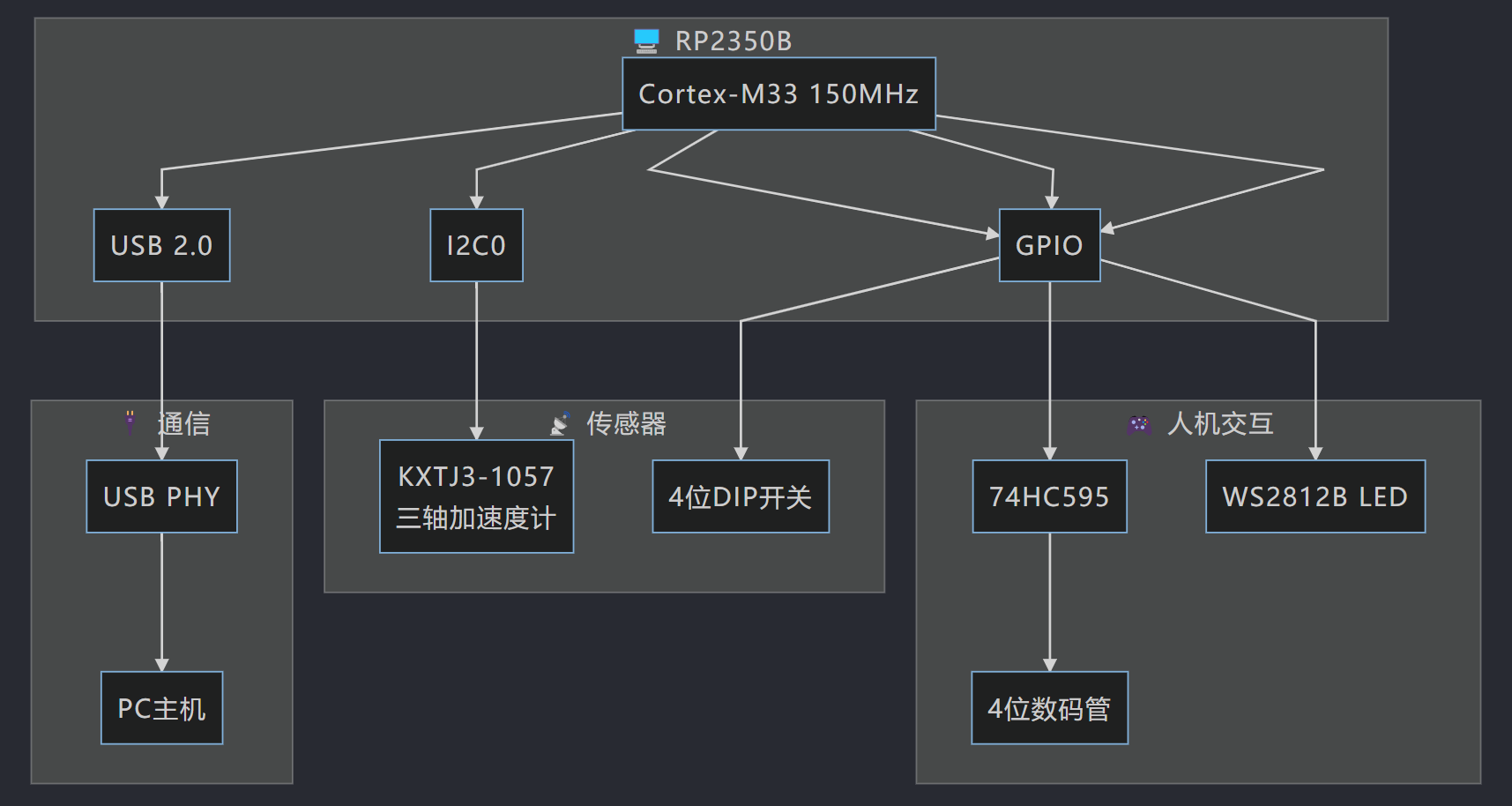Click the 人机交互 group label

pos(1220,423)
